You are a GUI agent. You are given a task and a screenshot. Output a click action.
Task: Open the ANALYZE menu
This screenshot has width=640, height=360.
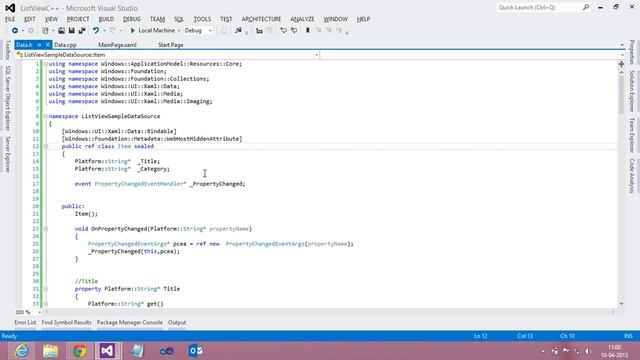pyautogui.click(x=302, y=19)
